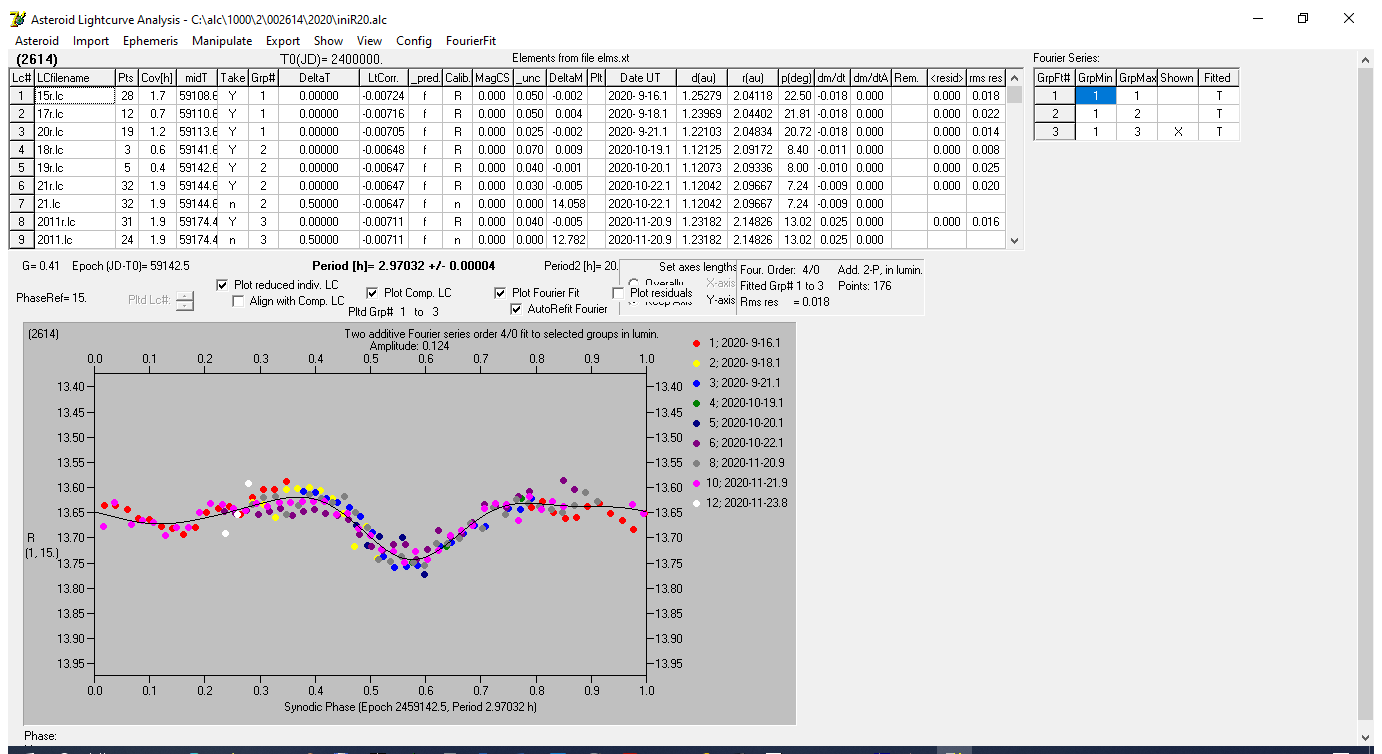Select row button 7 for 21.lc
1382x754 pixels.
(21, 204)
